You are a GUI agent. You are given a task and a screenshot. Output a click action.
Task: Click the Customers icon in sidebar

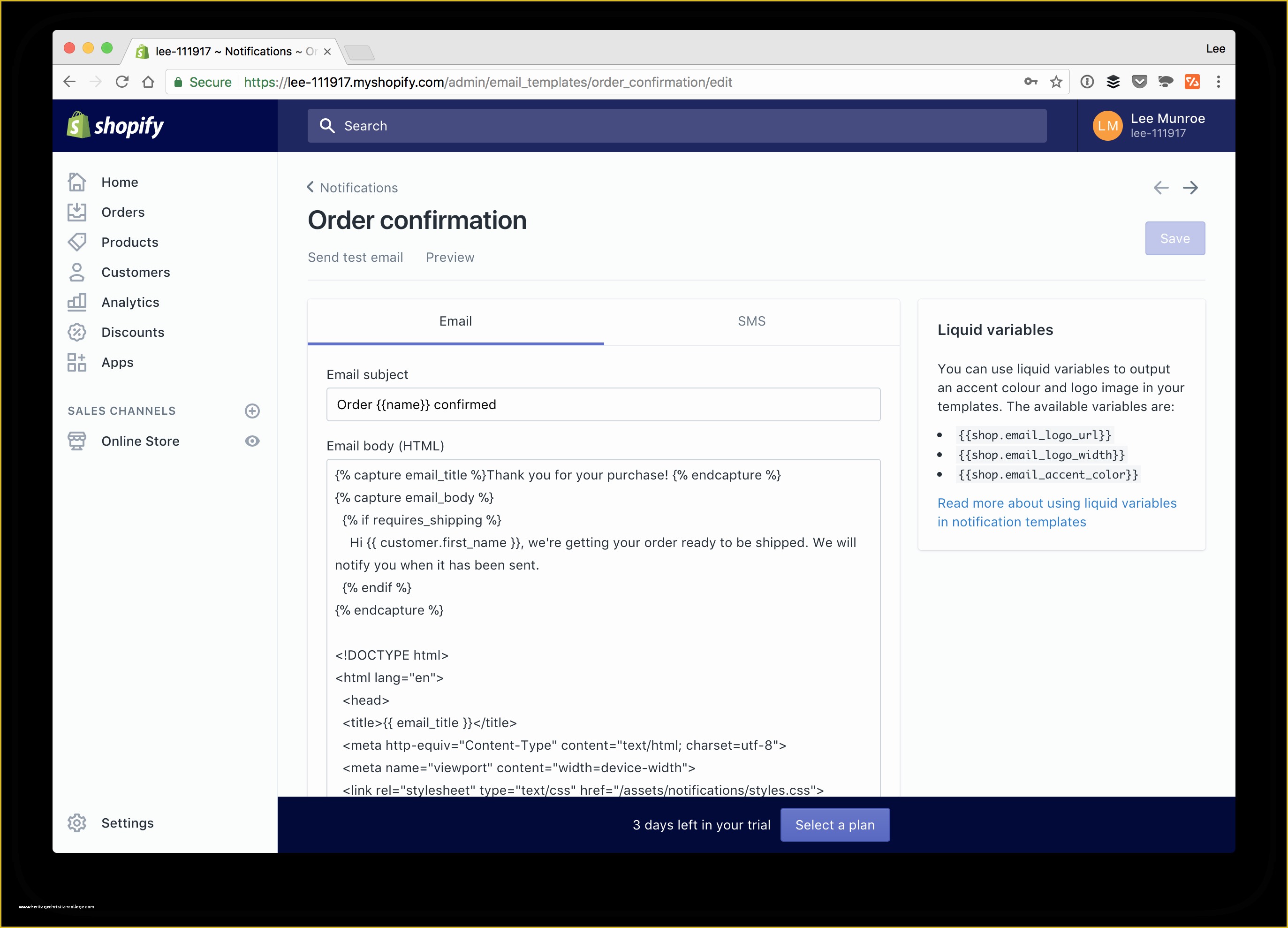(78, 272)
